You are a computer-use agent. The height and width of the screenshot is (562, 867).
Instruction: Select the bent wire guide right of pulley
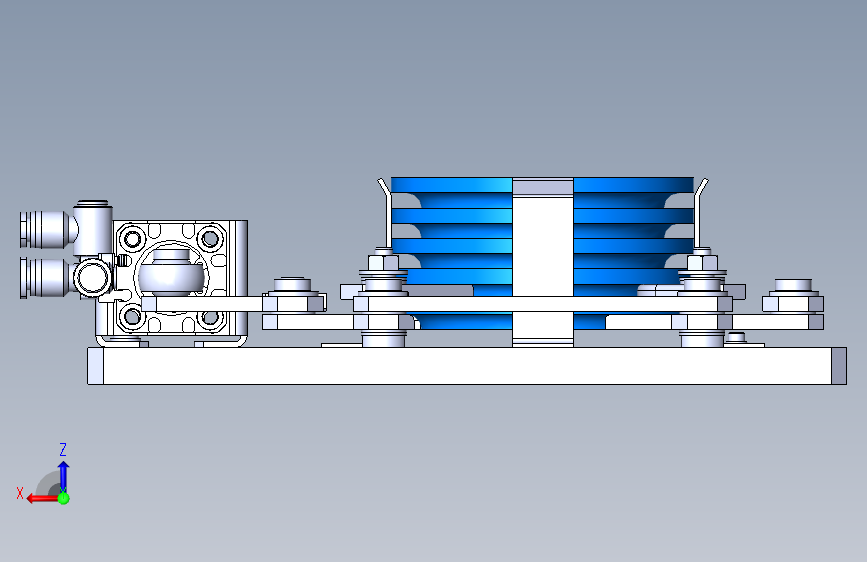point(700,213)
